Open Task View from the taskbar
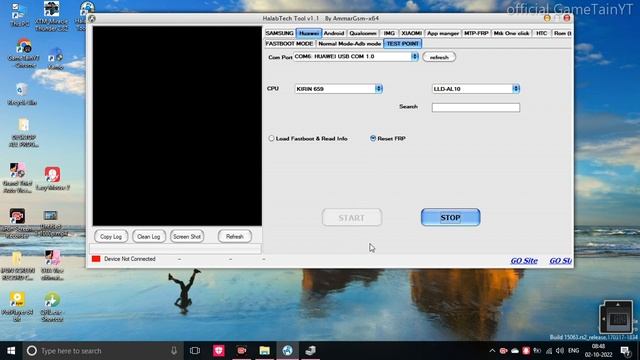The width and height of the screenshot is (640, 360). pos(195,351)
